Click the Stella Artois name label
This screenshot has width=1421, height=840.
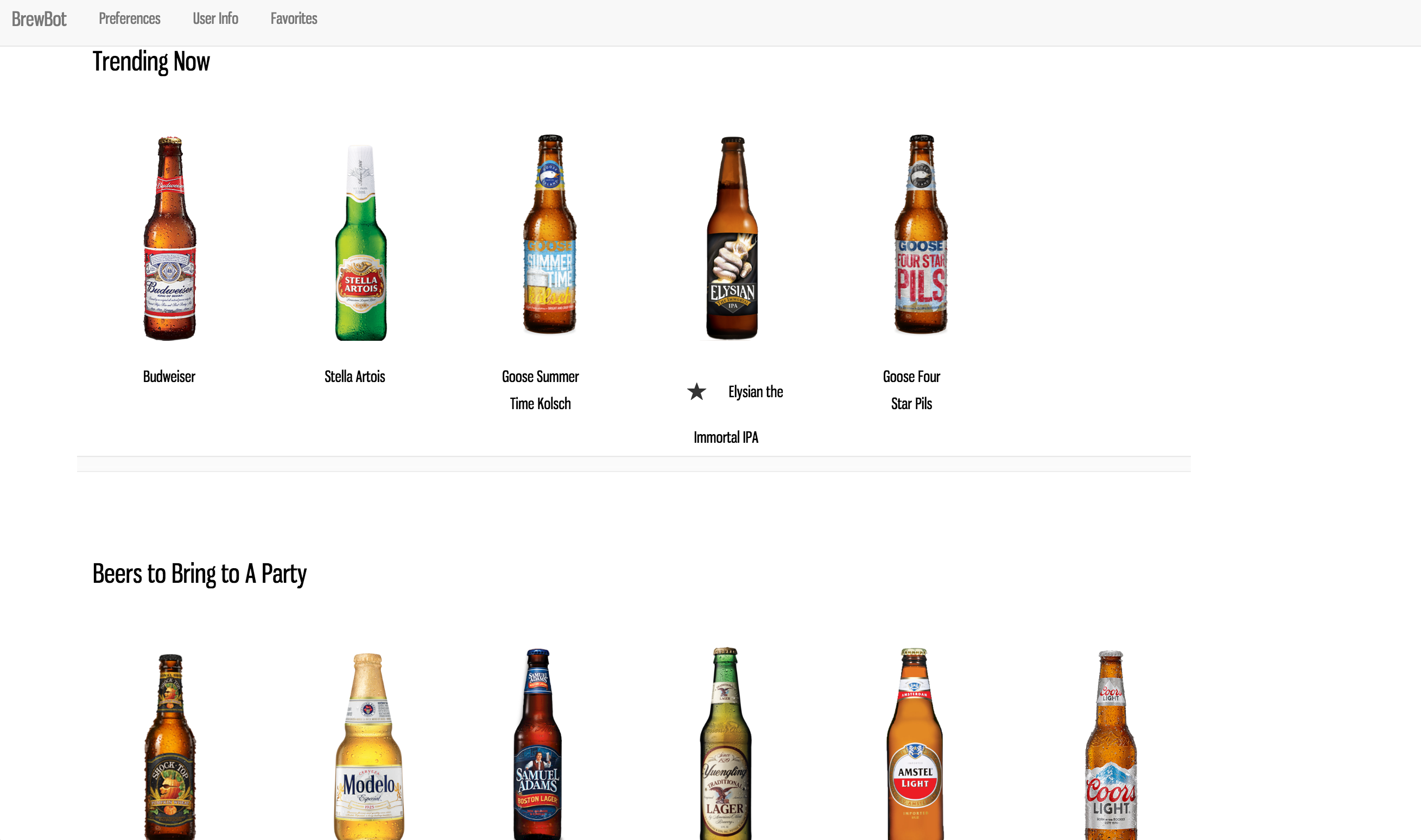(354, 377)
